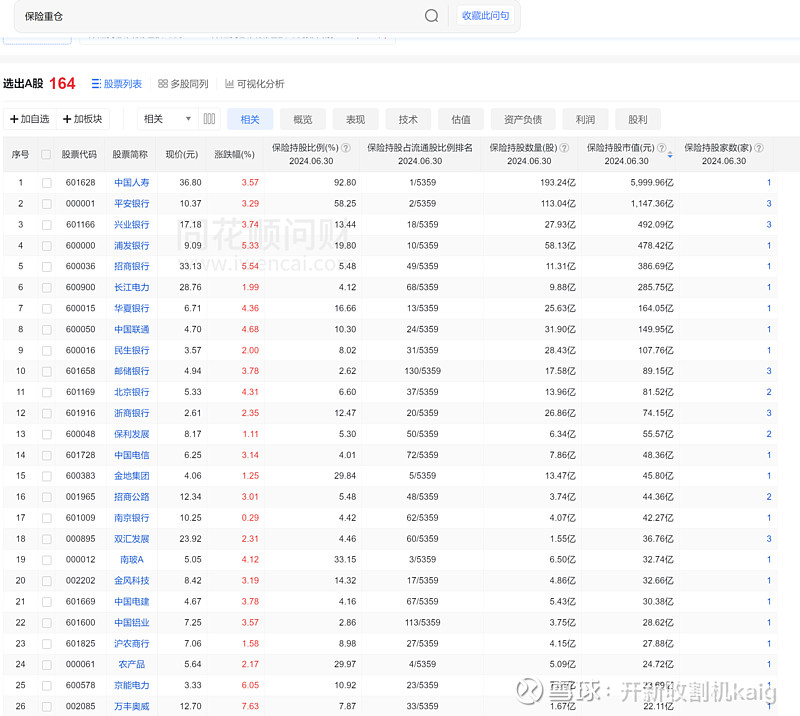Open the 邮储银行 stock link
This screenshot has height=716, width=800.
coord(132,371)
